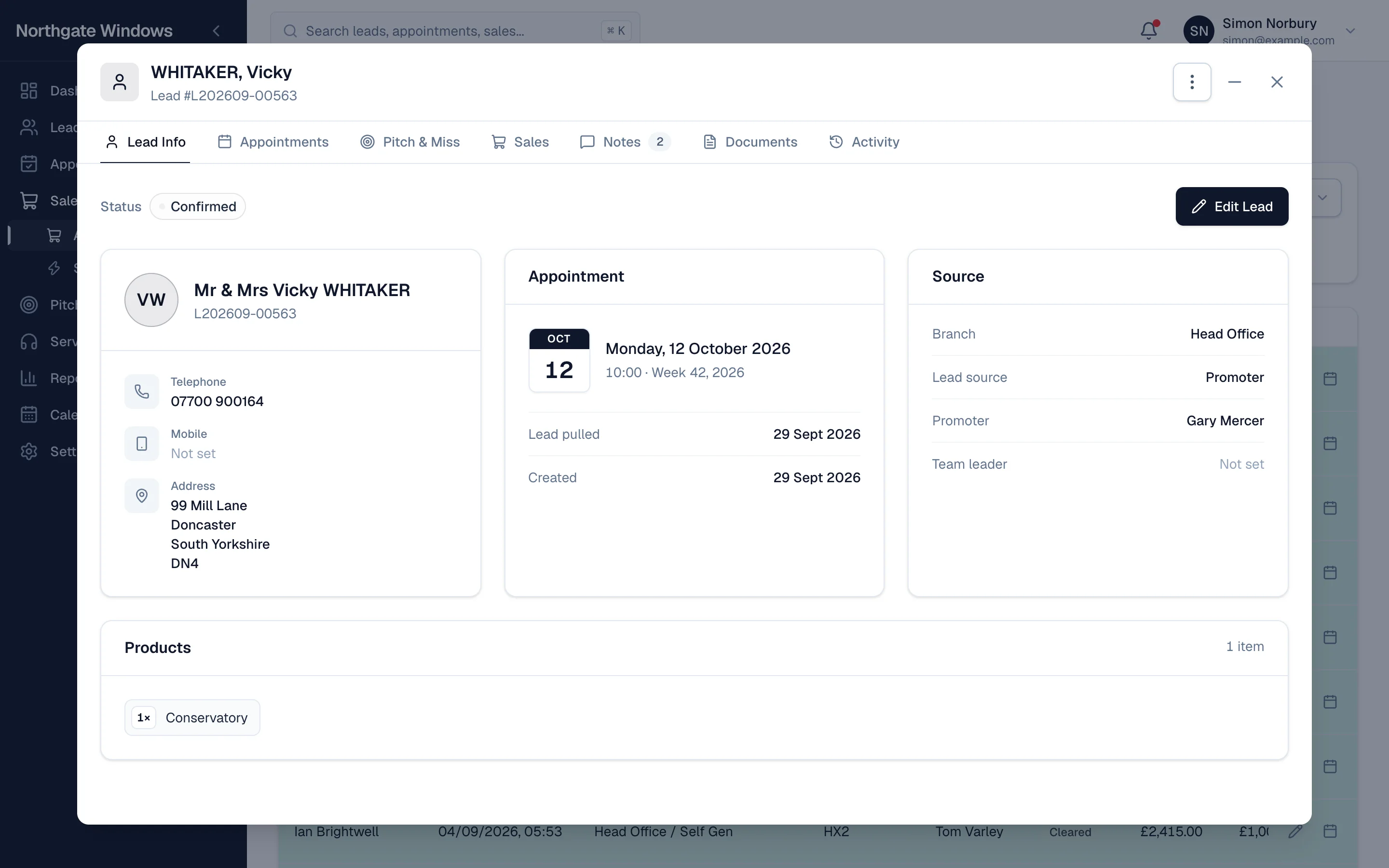Image resolution: width=1389 pixels, height=868 pixels.
Task: Click the Head Office branch value
Action: coord(1227,334)
